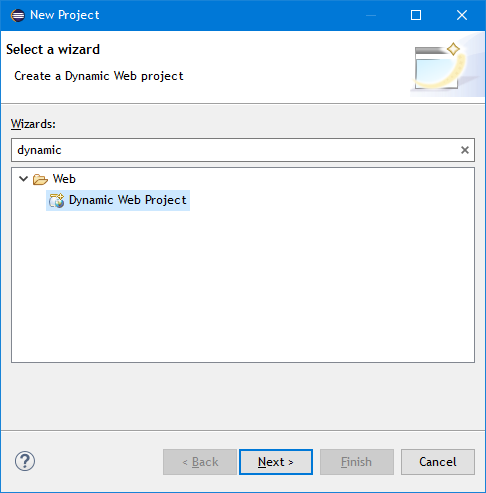Maximize the New Project dialog
This screenshot has height=493, width=486.
[x=416, y=15]
